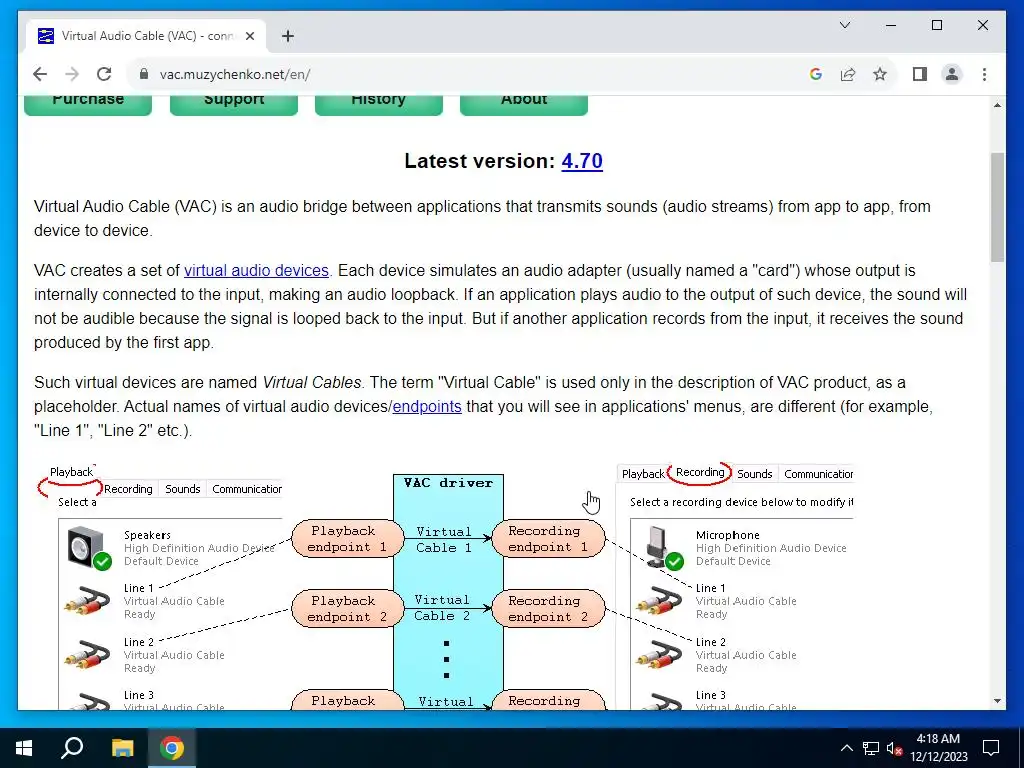Viewport: 1024px width, 768px height.
Task: Click the circled Recording tab in right diagram
Action: [699, 472]
